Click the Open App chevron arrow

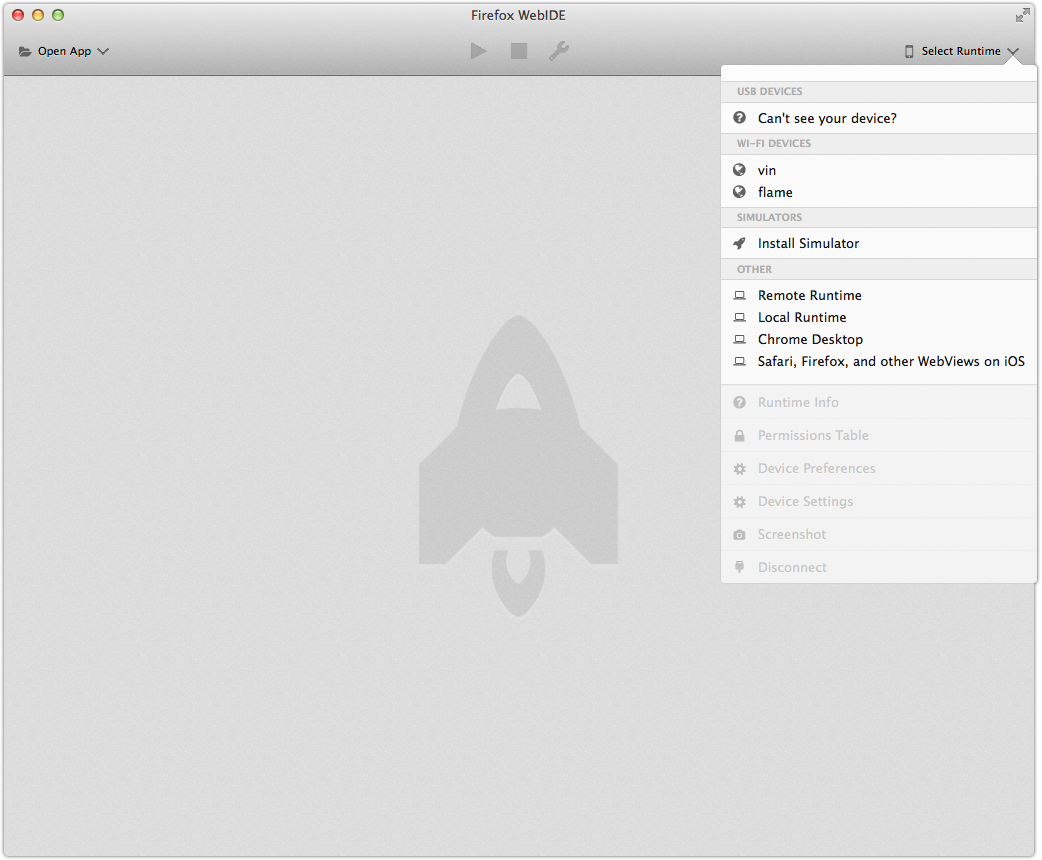(103, 51)
